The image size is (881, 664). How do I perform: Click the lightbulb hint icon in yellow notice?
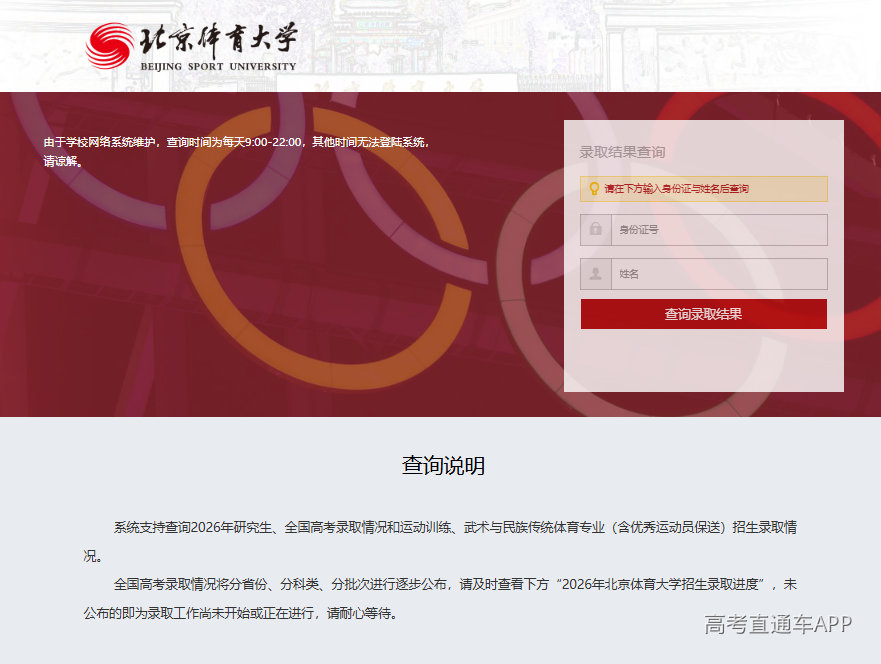tap(594, 188)
